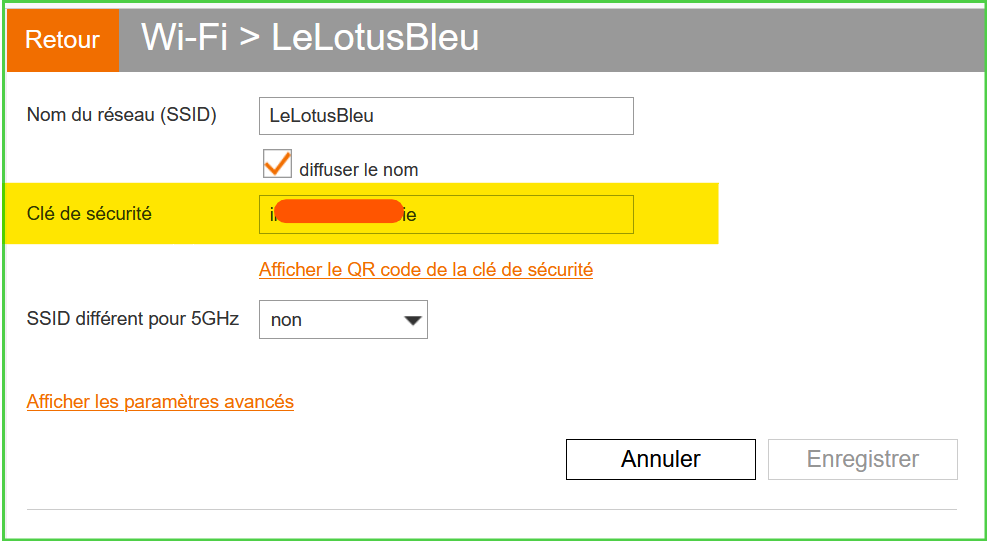This screenshot has width=987, height=541.
Task: Click the "Nom du réseau (SSID)" label
Action: point(121,115)
